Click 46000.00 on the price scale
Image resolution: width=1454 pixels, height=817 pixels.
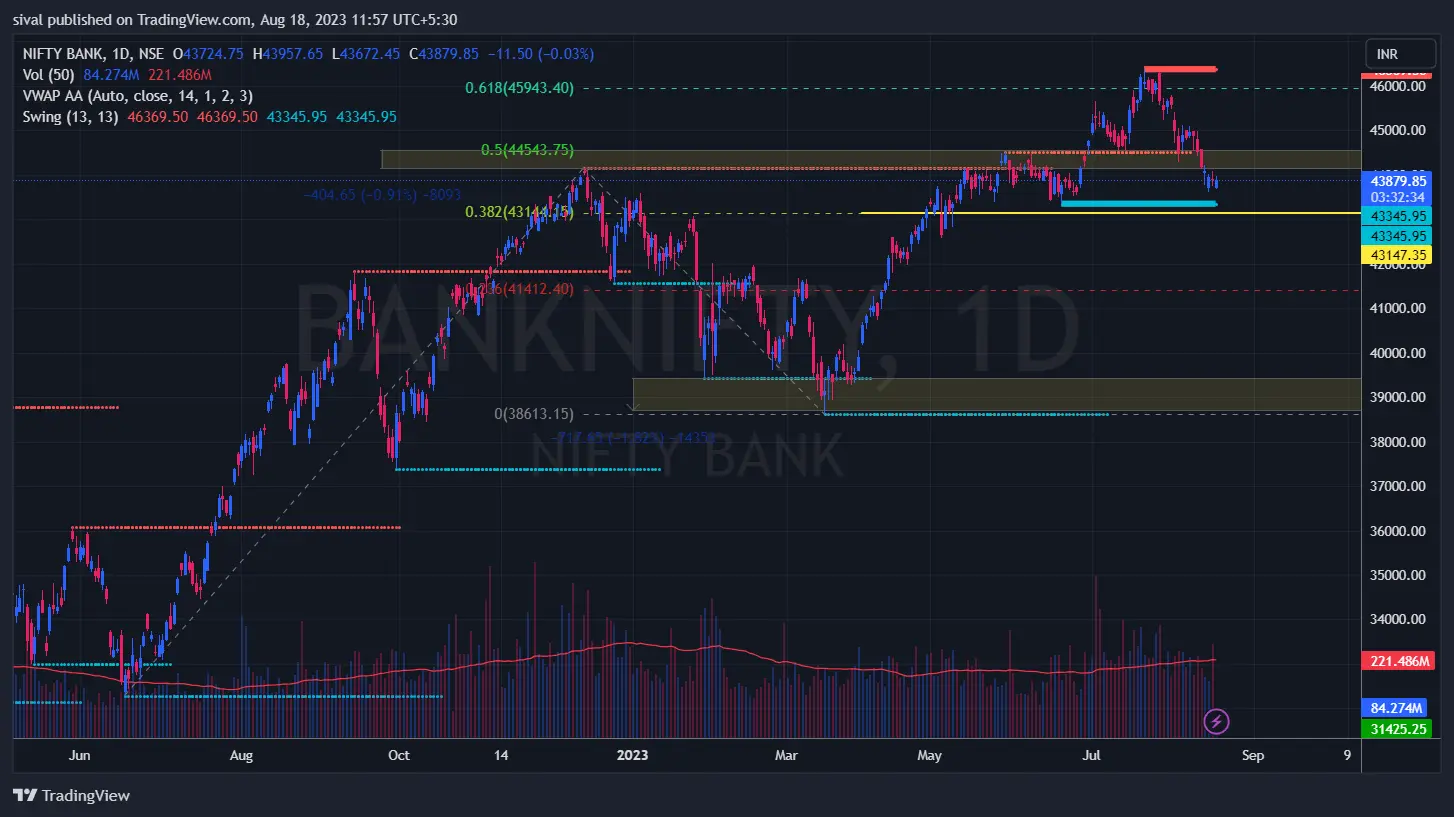(x=1397, y=87)
